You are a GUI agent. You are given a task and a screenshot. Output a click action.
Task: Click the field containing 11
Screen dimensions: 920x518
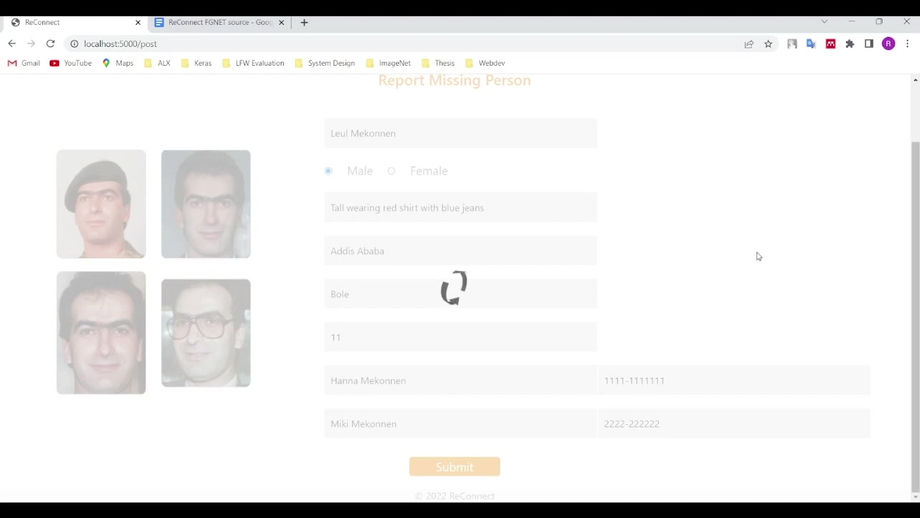(461, 337)
